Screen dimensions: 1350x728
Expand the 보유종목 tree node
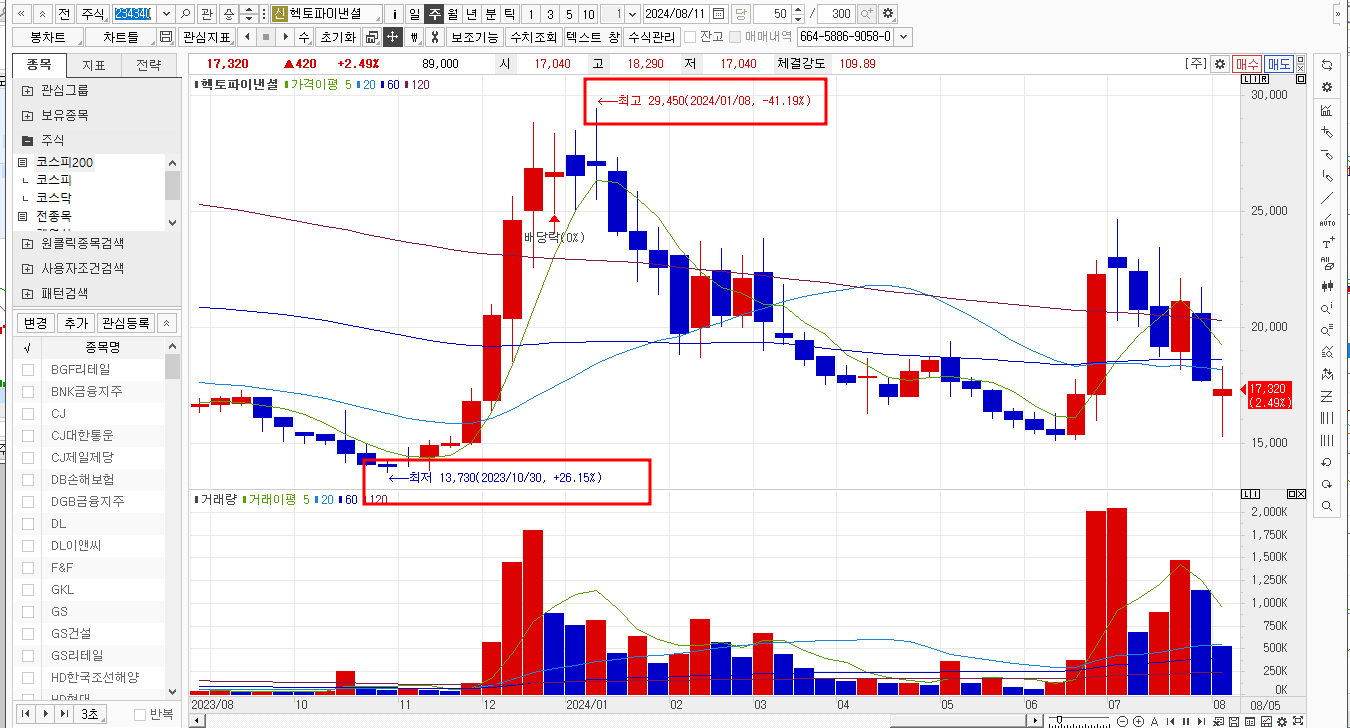point(27,115)
